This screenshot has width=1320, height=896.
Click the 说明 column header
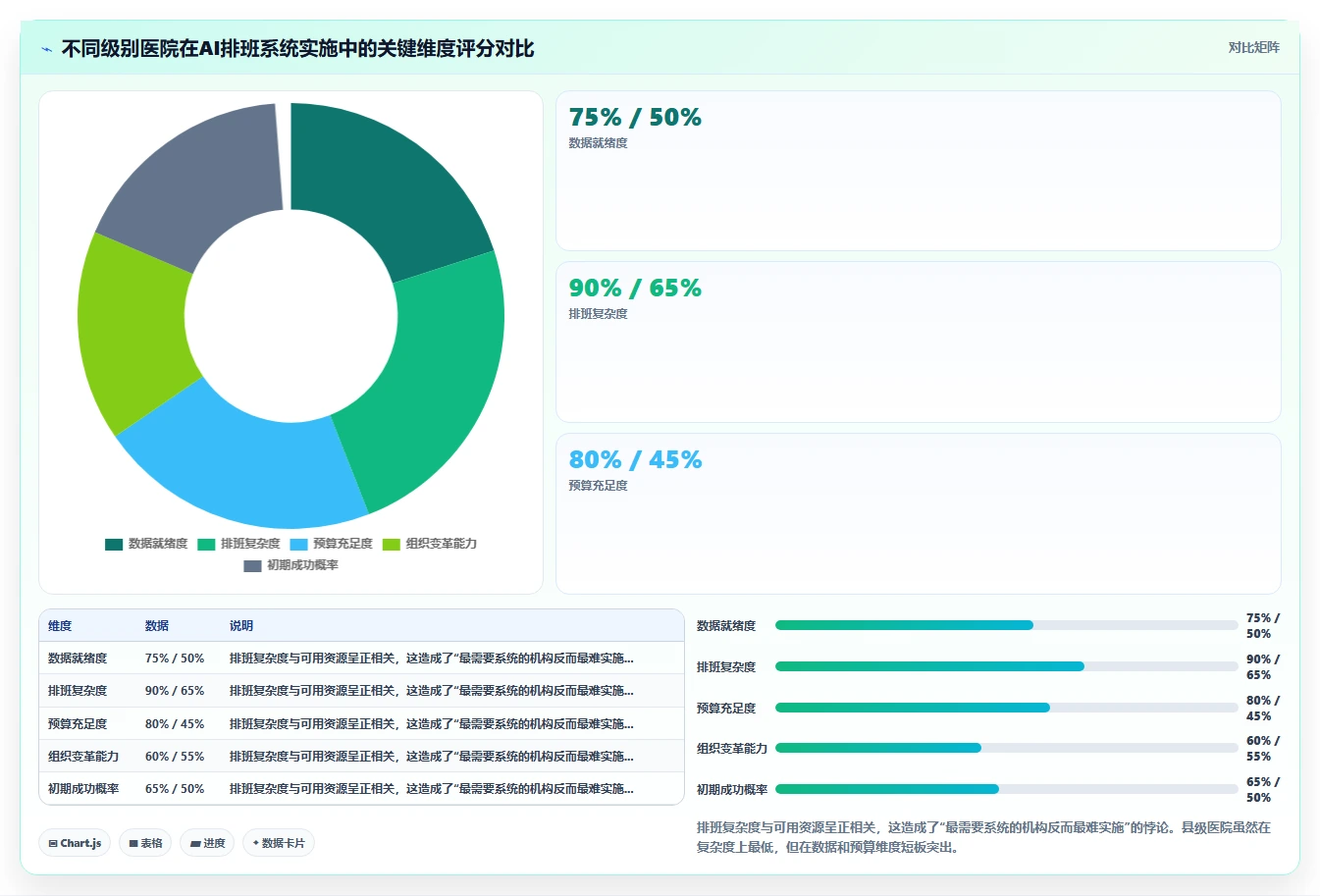click(x=241, y=626)
